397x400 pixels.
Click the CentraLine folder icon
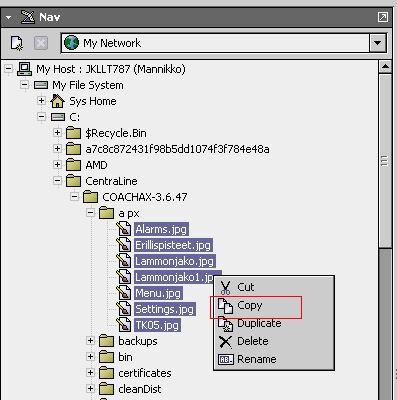[x=73, y=181]
